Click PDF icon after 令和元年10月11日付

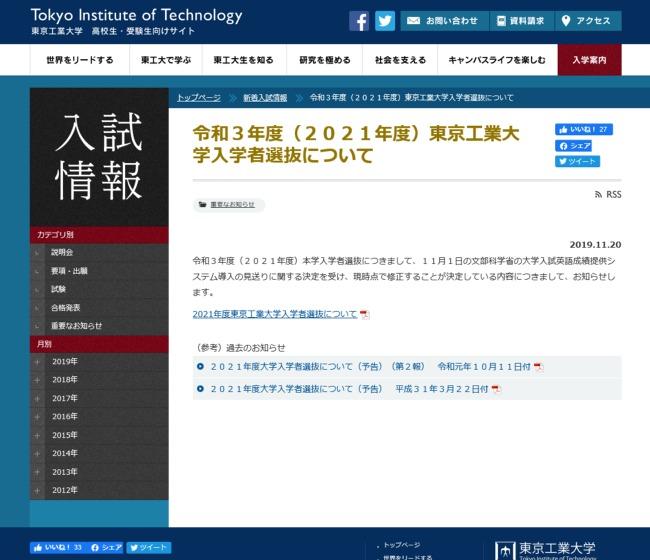coord(538,367)
